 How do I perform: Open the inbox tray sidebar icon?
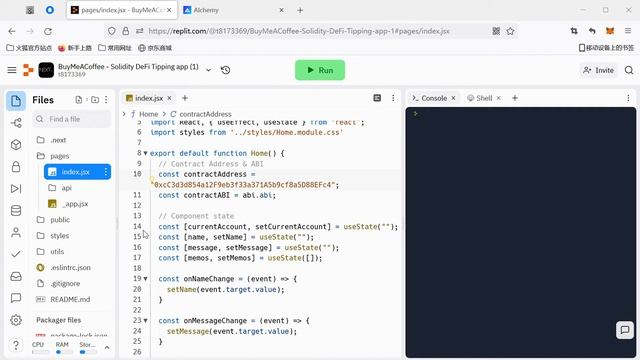pos(16,276)
